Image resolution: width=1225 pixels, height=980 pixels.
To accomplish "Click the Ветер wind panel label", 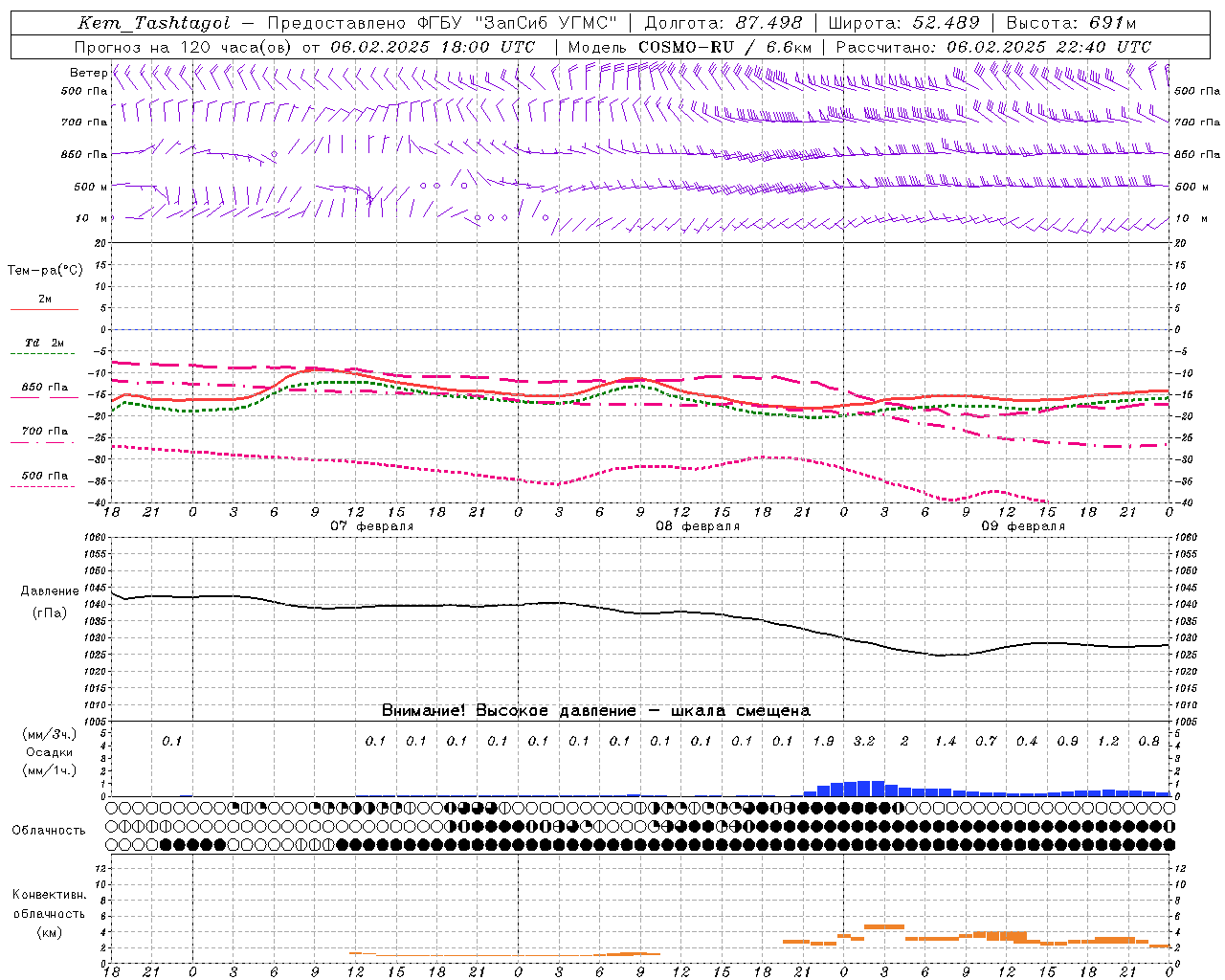I will 88,73.
